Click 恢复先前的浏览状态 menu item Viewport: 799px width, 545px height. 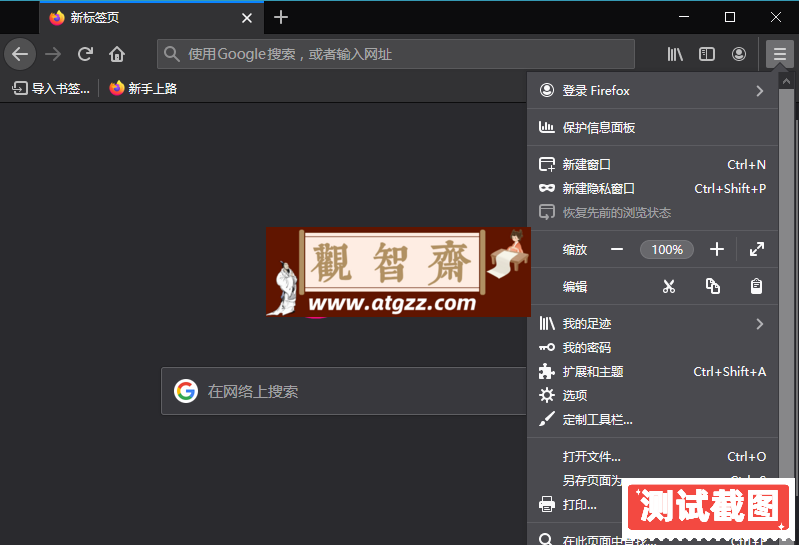click(652, 212)
